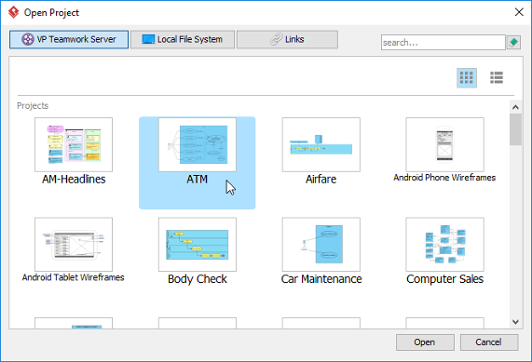
Task: Select Android Tablet Wireframes project thumbnail
Action: point(74,244)
